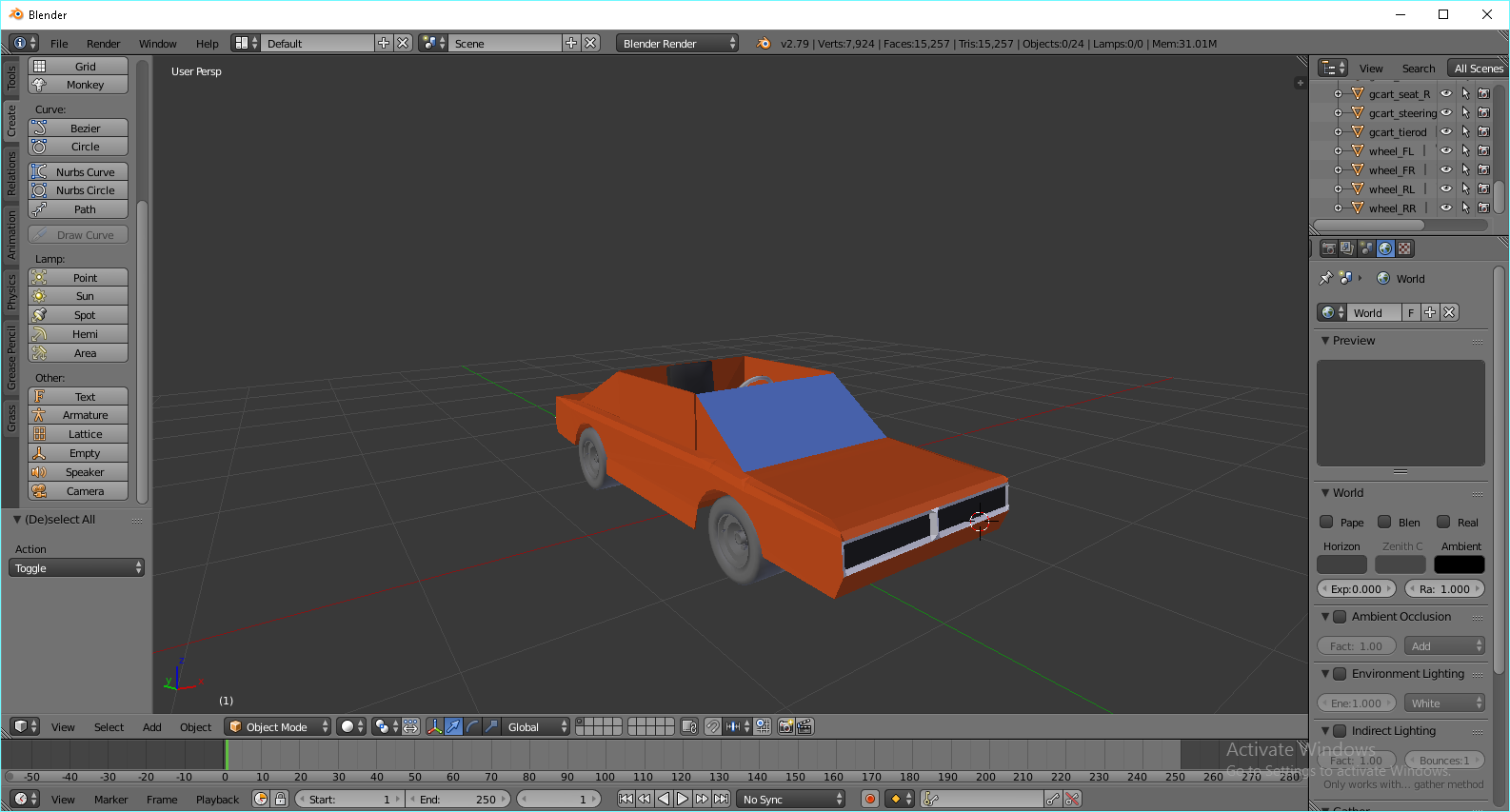Open the Texture properties tab (checker icon)
This screenshot has width=1510, height=812.
coord(1404,248)
